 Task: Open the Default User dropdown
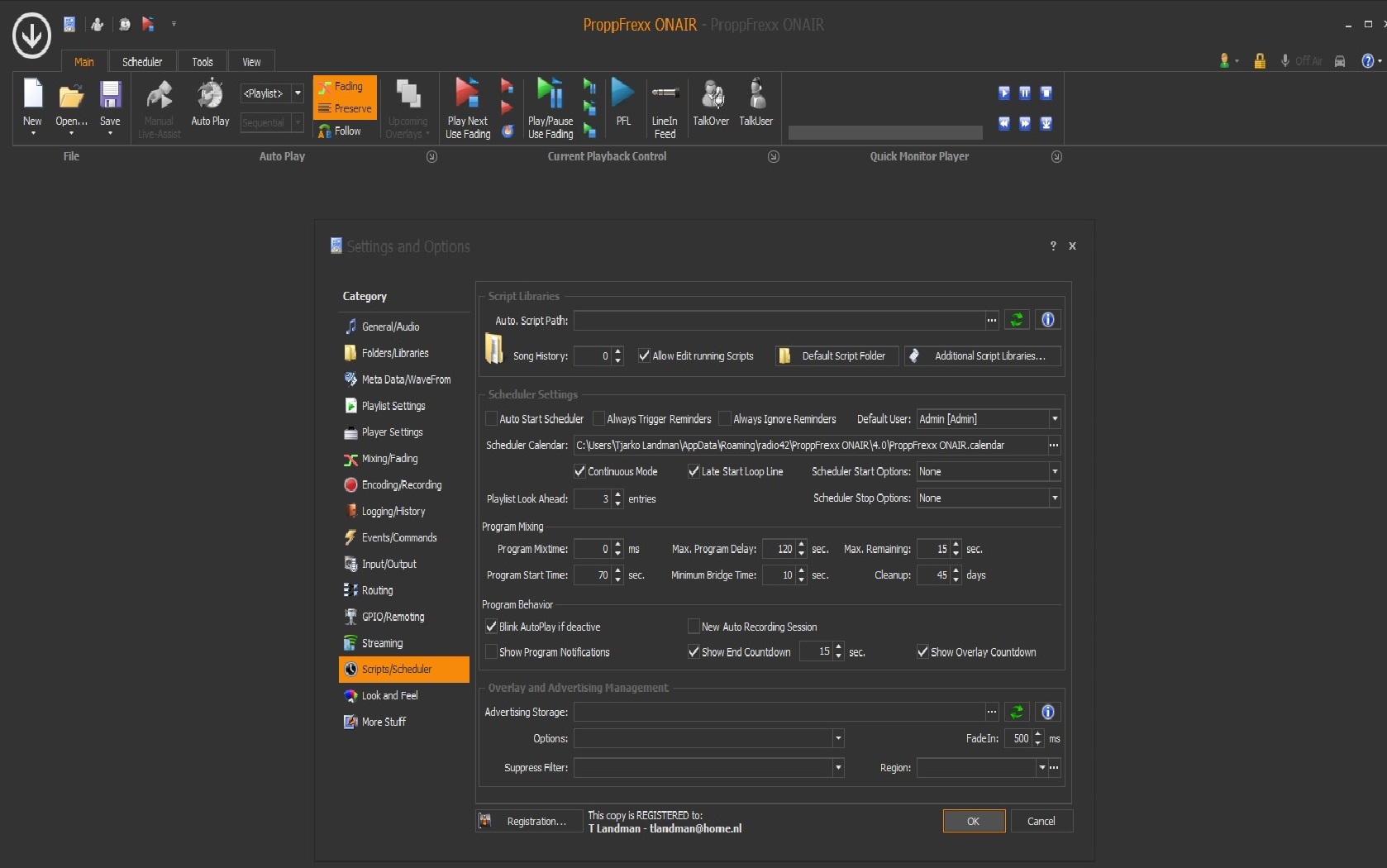tap(1055, 419)
